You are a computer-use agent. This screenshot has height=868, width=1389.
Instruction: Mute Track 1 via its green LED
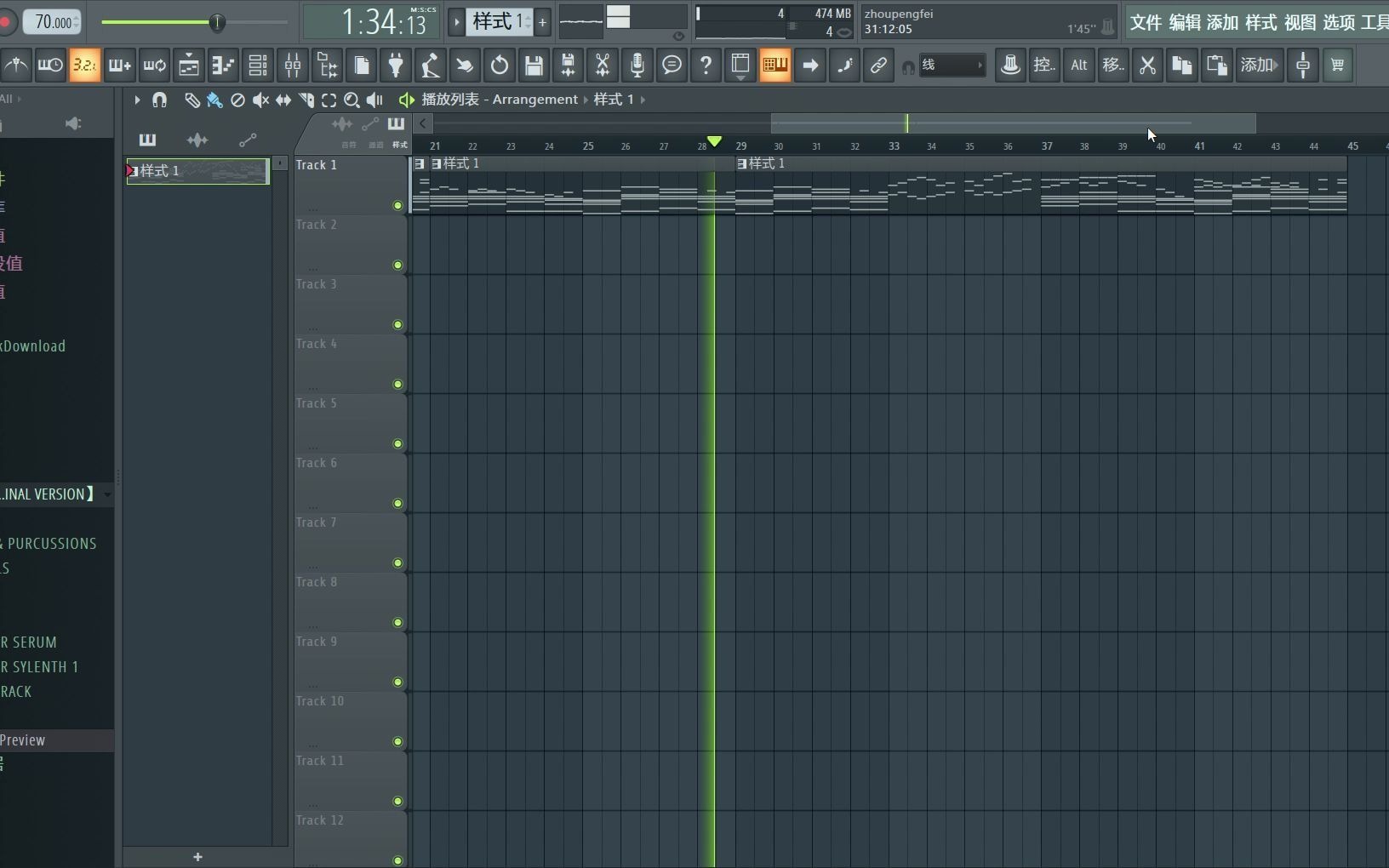397,206
